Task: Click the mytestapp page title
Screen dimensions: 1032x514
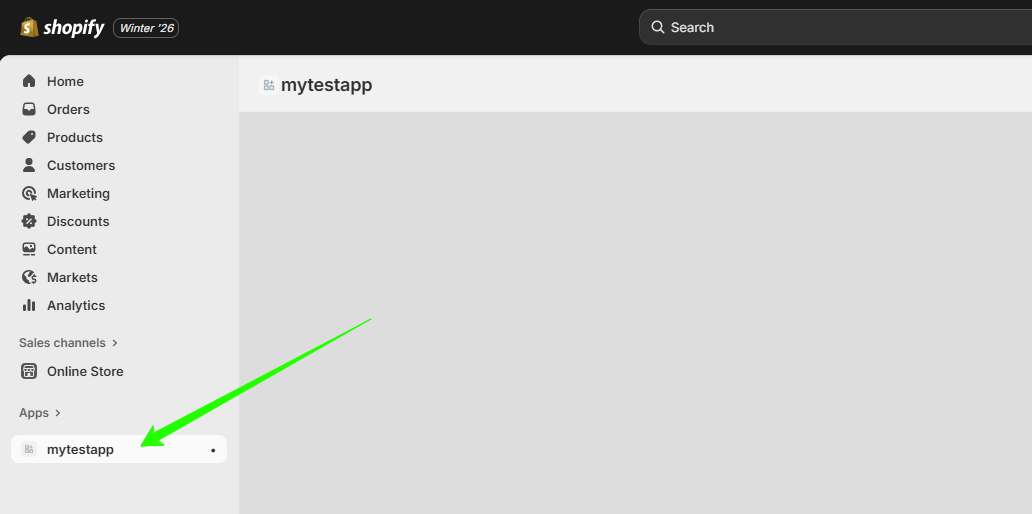Action: click(x=326, y=85)
